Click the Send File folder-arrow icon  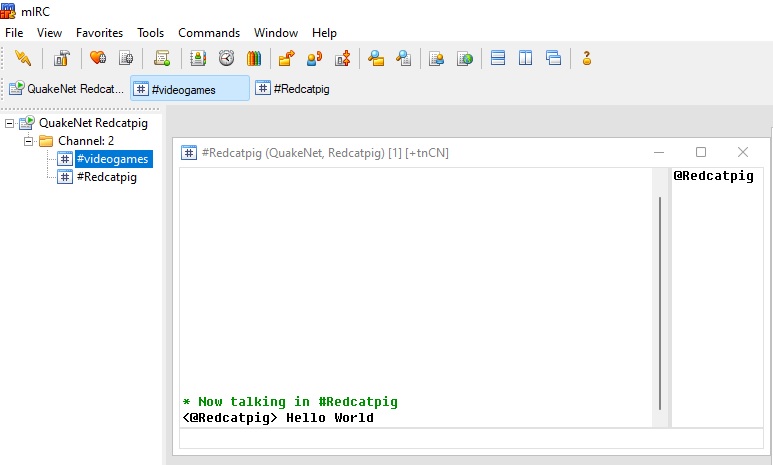[286, 58]
